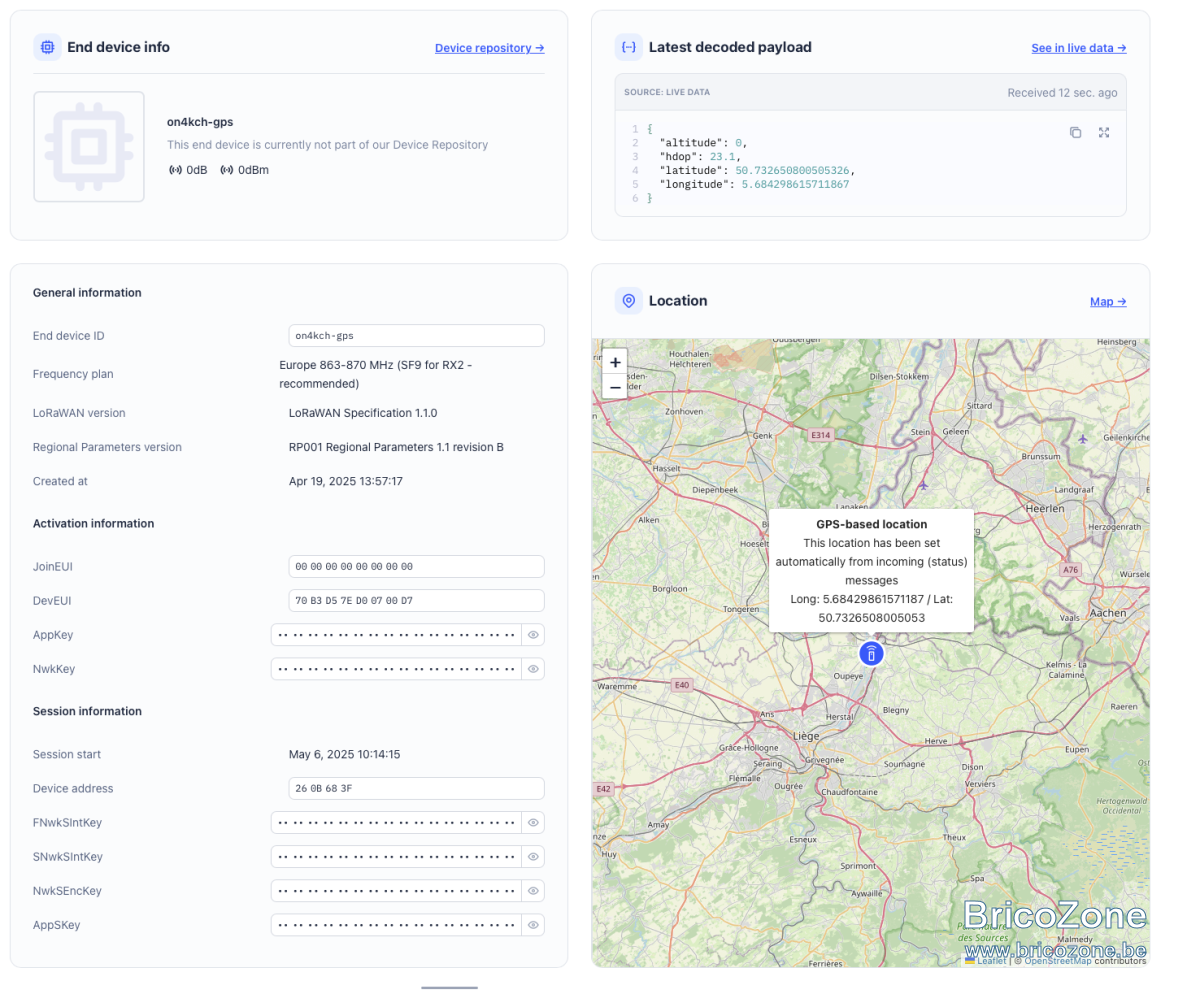Viewport: 1200px width, 994px height.
Task: Open the Device repository link
Action: point(490,47)
